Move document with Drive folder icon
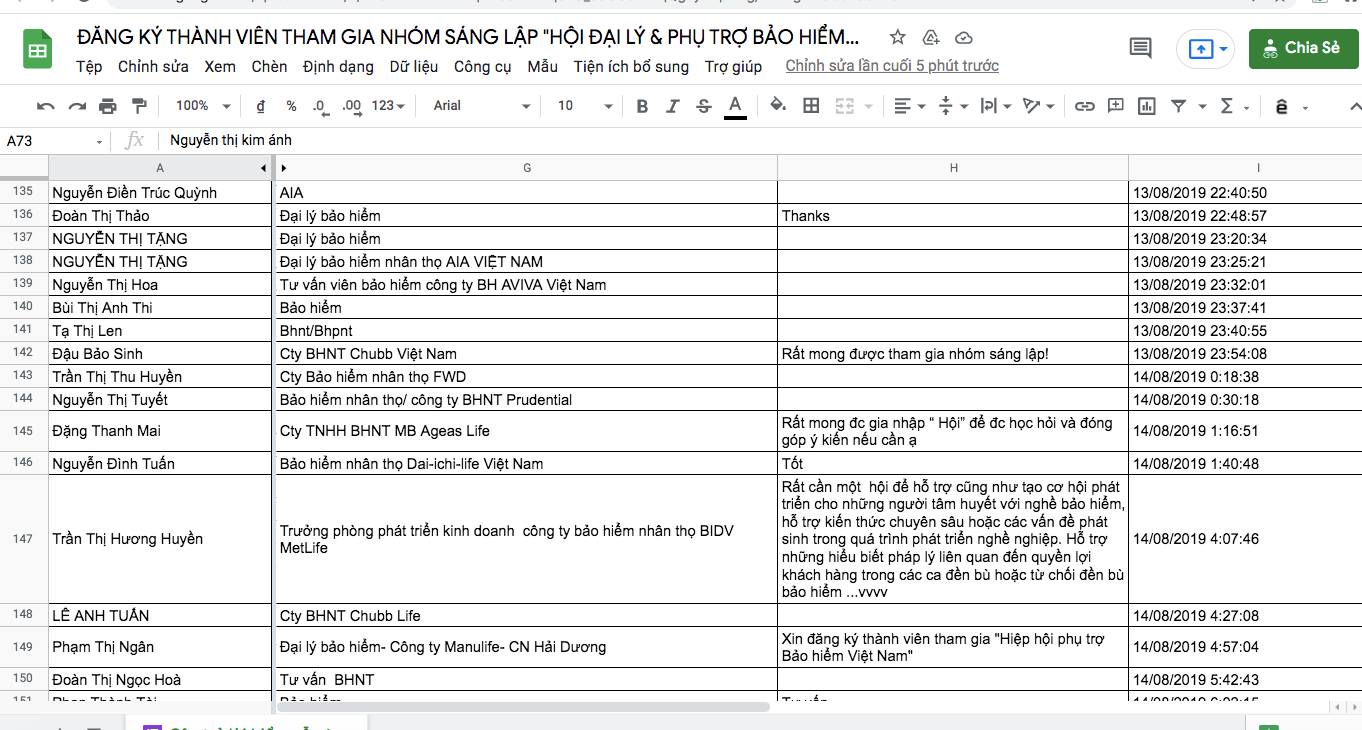Screen dimensions: 1362x730 point(931,38)
